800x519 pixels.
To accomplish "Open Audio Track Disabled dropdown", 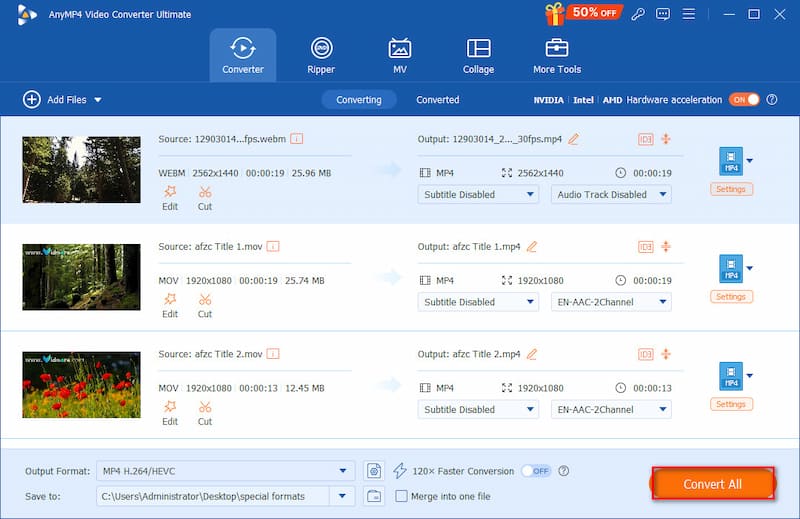I will tap(611, 194).
